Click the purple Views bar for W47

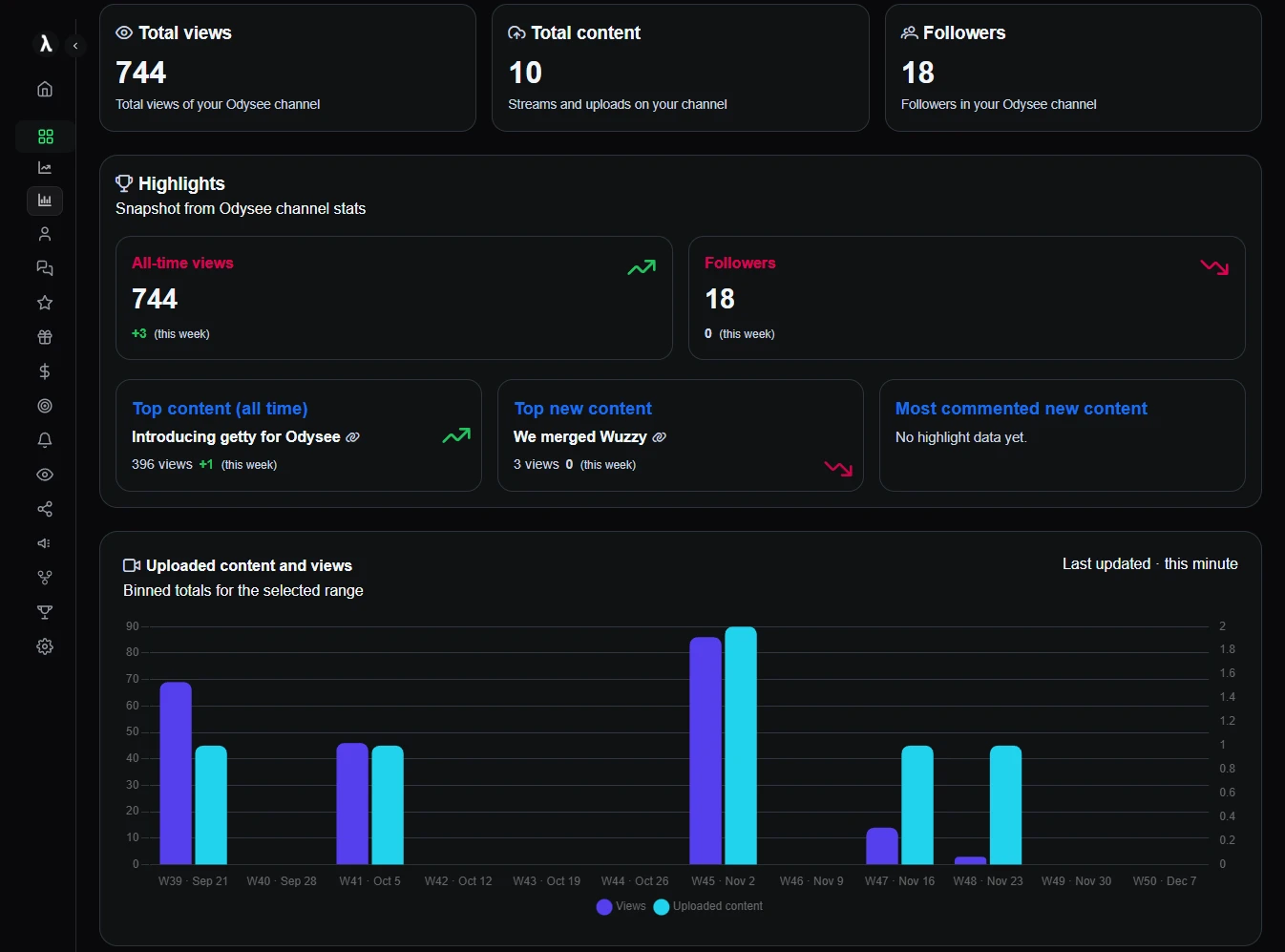pos(882,846)
